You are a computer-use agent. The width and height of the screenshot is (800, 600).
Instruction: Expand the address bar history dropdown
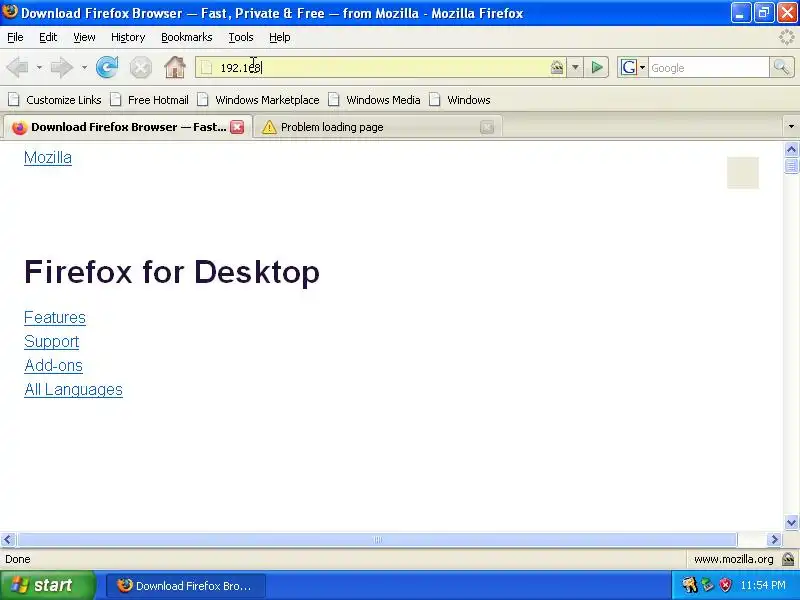(575, 67)
